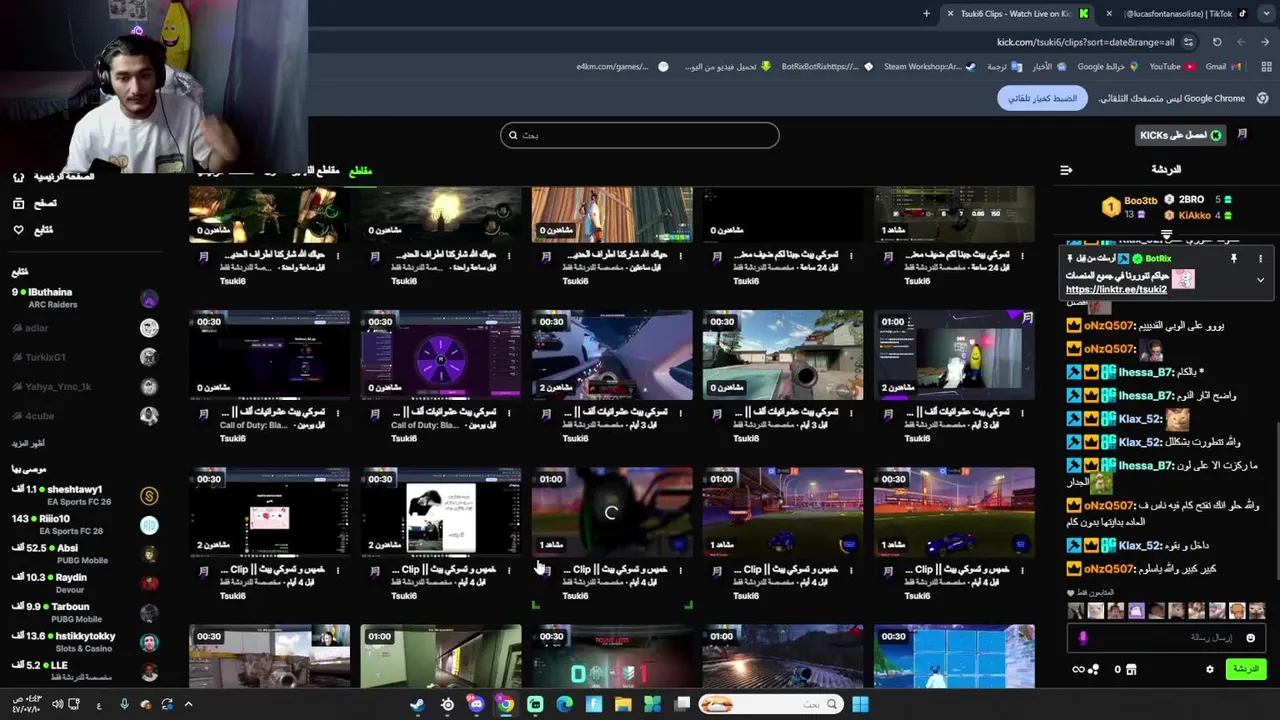Switch to the Kick Tsuki6 Clips tab

coord(1016,14)
